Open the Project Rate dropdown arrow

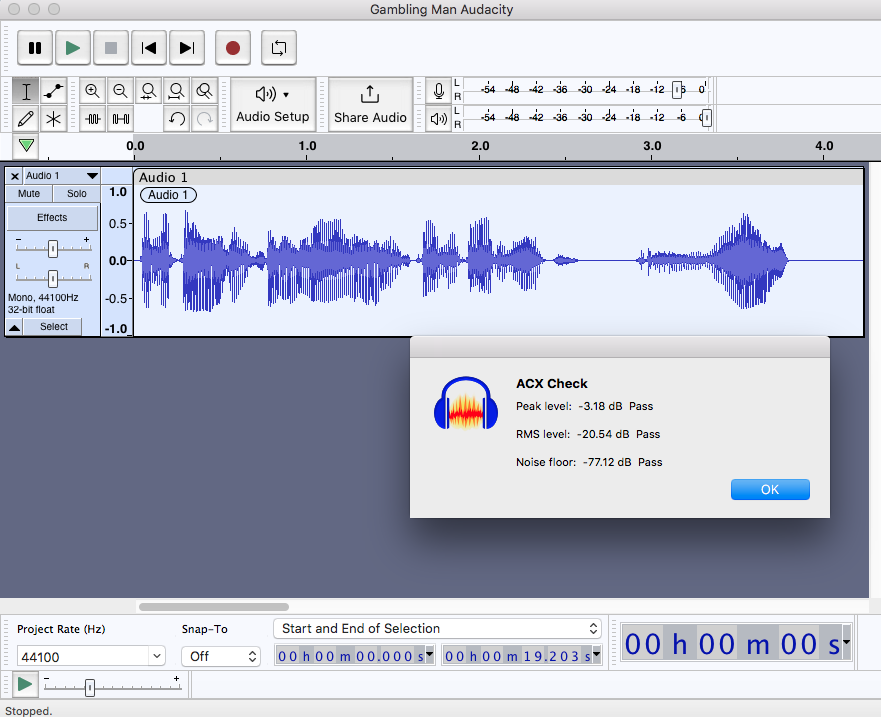(157, 656)
